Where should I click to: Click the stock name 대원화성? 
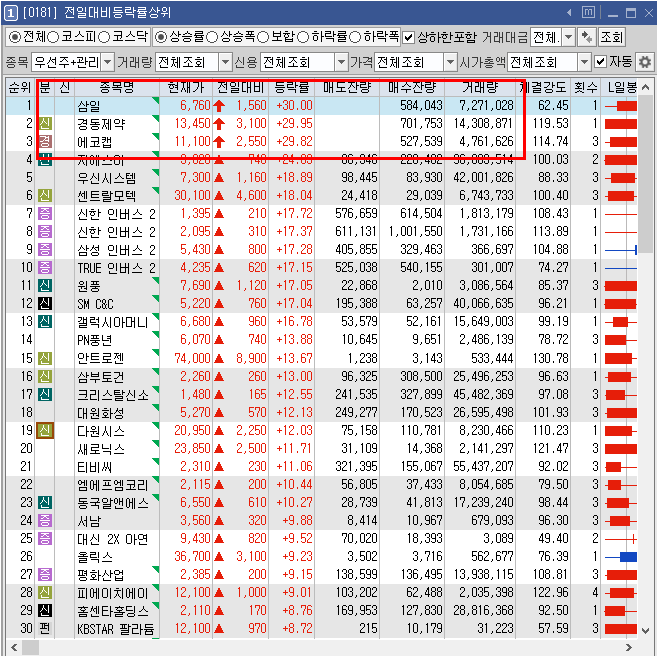(x=101, y=413)
